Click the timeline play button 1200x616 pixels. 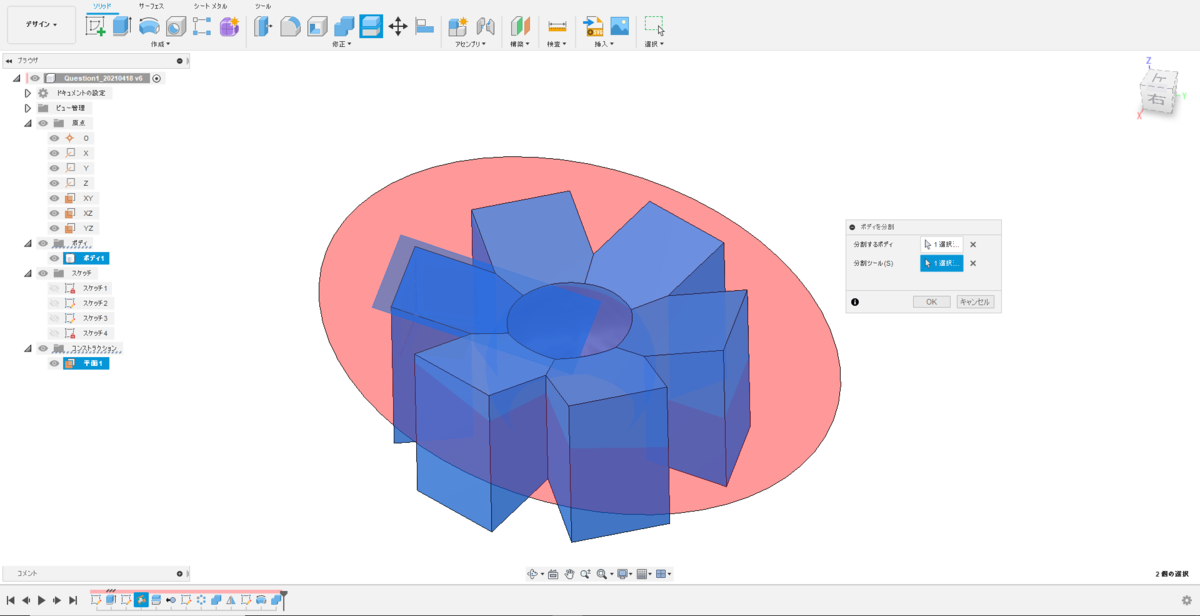click(41, 600)
